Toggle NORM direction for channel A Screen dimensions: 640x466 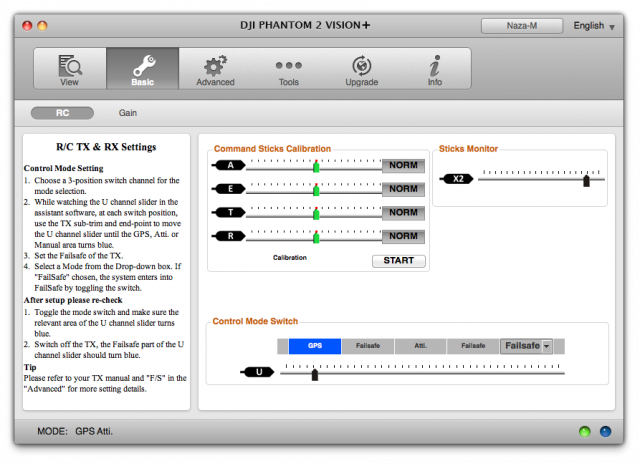coord(403,165)
